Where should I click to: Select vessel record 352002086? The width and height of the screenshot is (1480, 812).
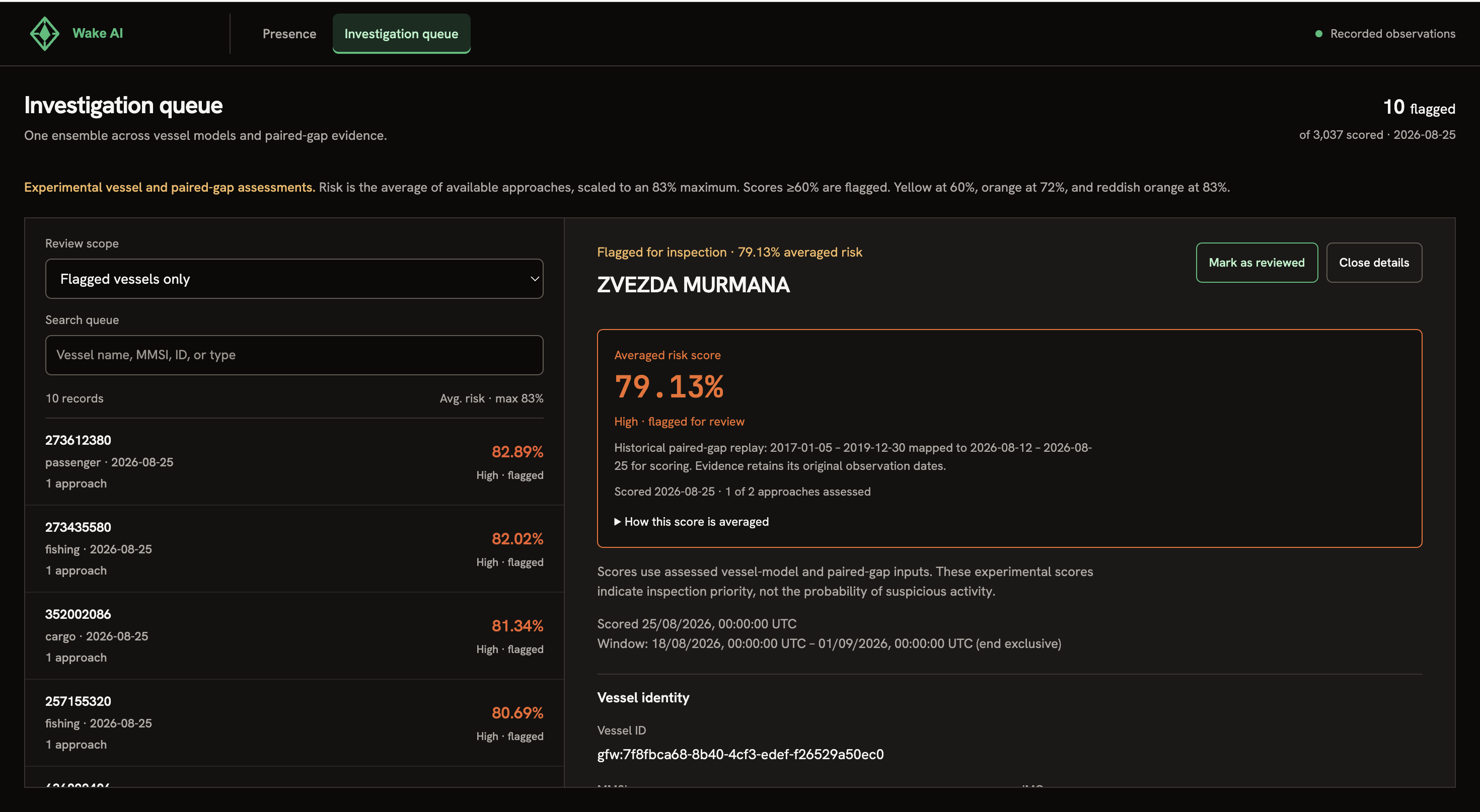click(x=294, y=636)
